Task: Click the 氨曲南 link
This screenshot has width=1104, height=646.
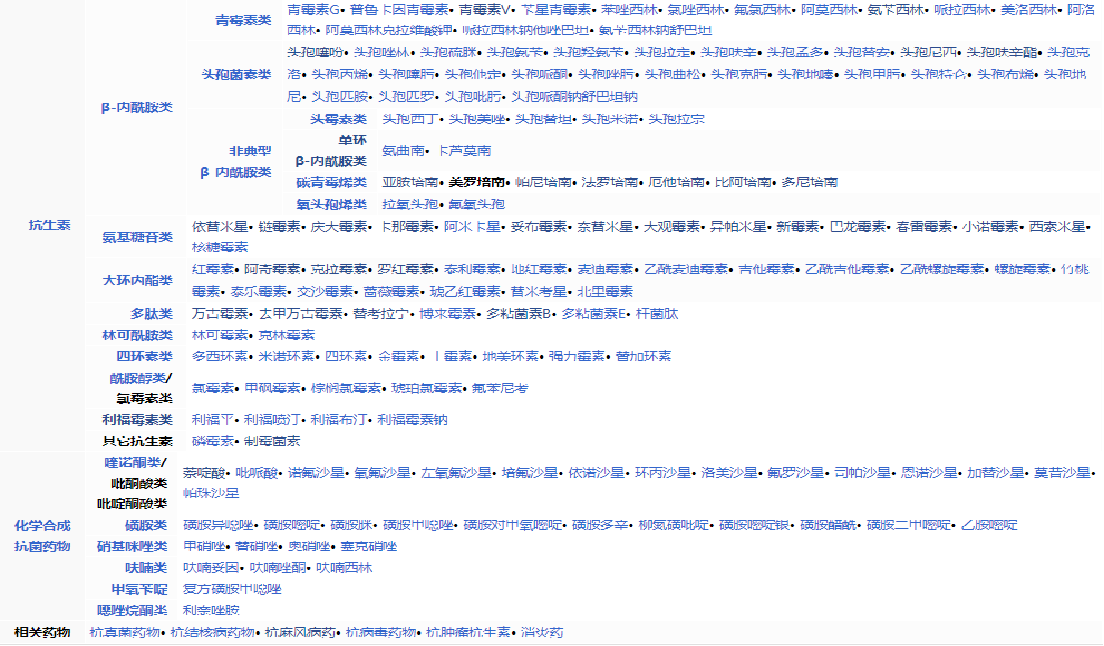Action: point(403,150)
